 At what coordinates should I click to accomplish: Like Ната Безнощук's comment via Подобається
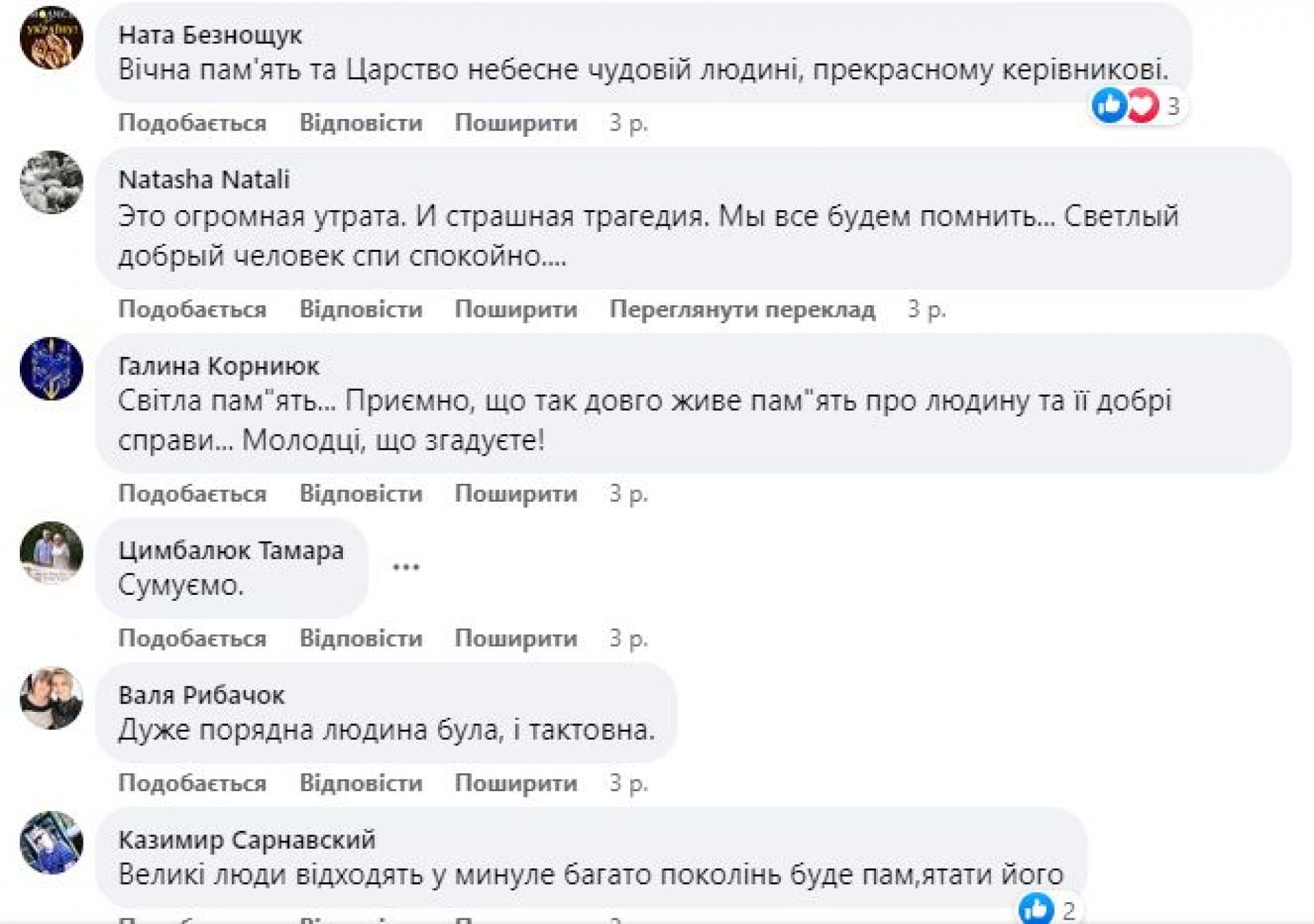tap(192, 123)
